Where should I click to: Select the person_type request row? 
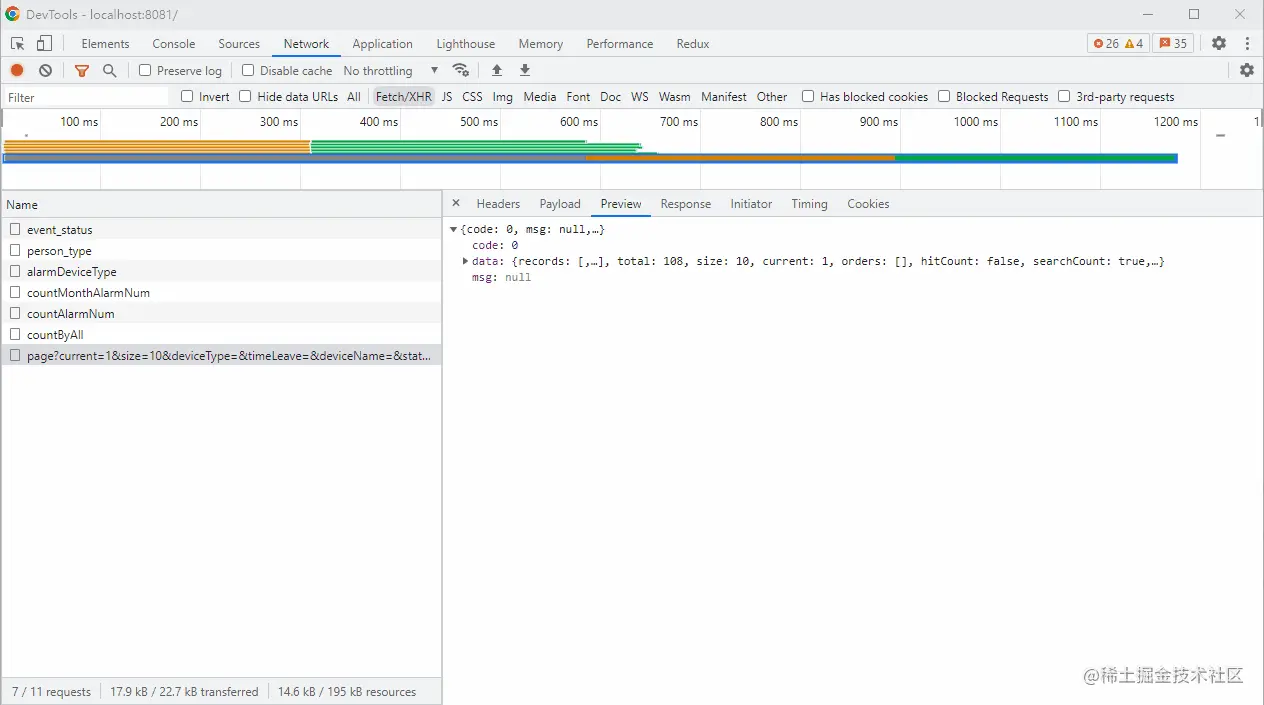220,250
